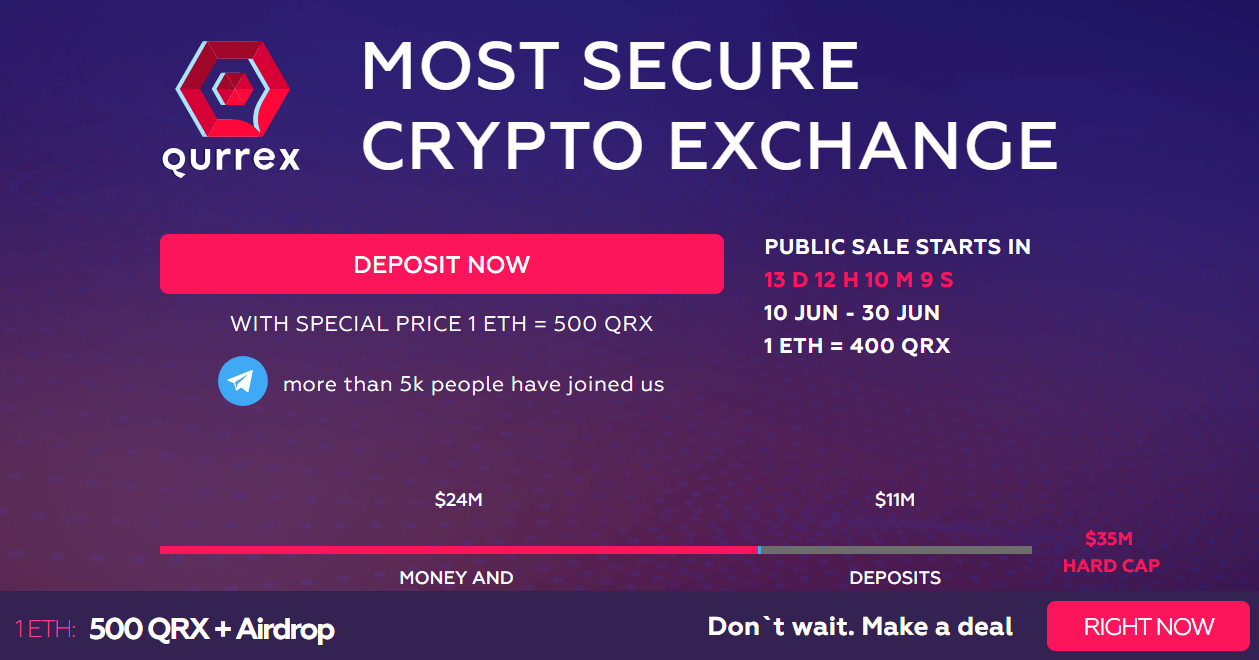
Task: Click the MOST SECURE CRYPTO EXCHANGE headline
Action: [x=708, y=106]
